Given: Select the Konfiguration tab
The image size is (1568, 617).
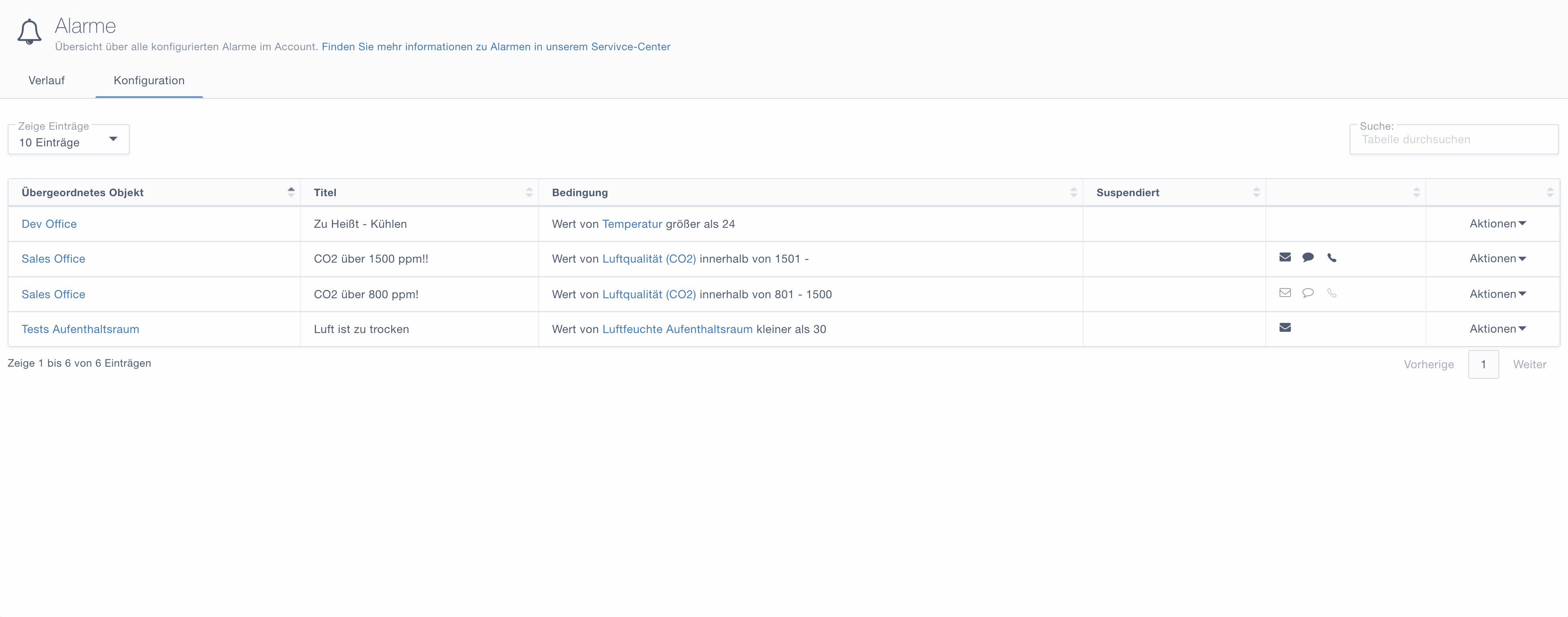Looking at the screenshot, I should (x=149, y=80).
